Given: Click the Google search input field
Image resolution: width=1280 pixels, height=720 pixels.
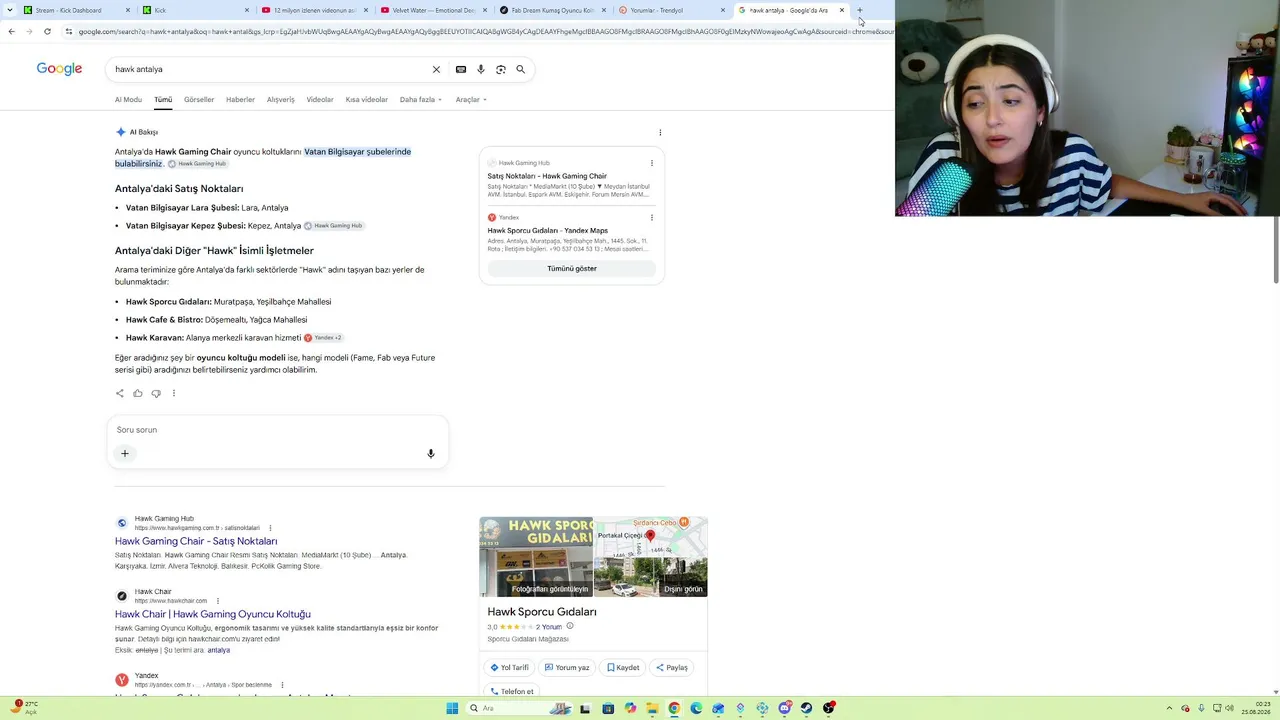Looking at the screenshot, I should click(270, 69).
